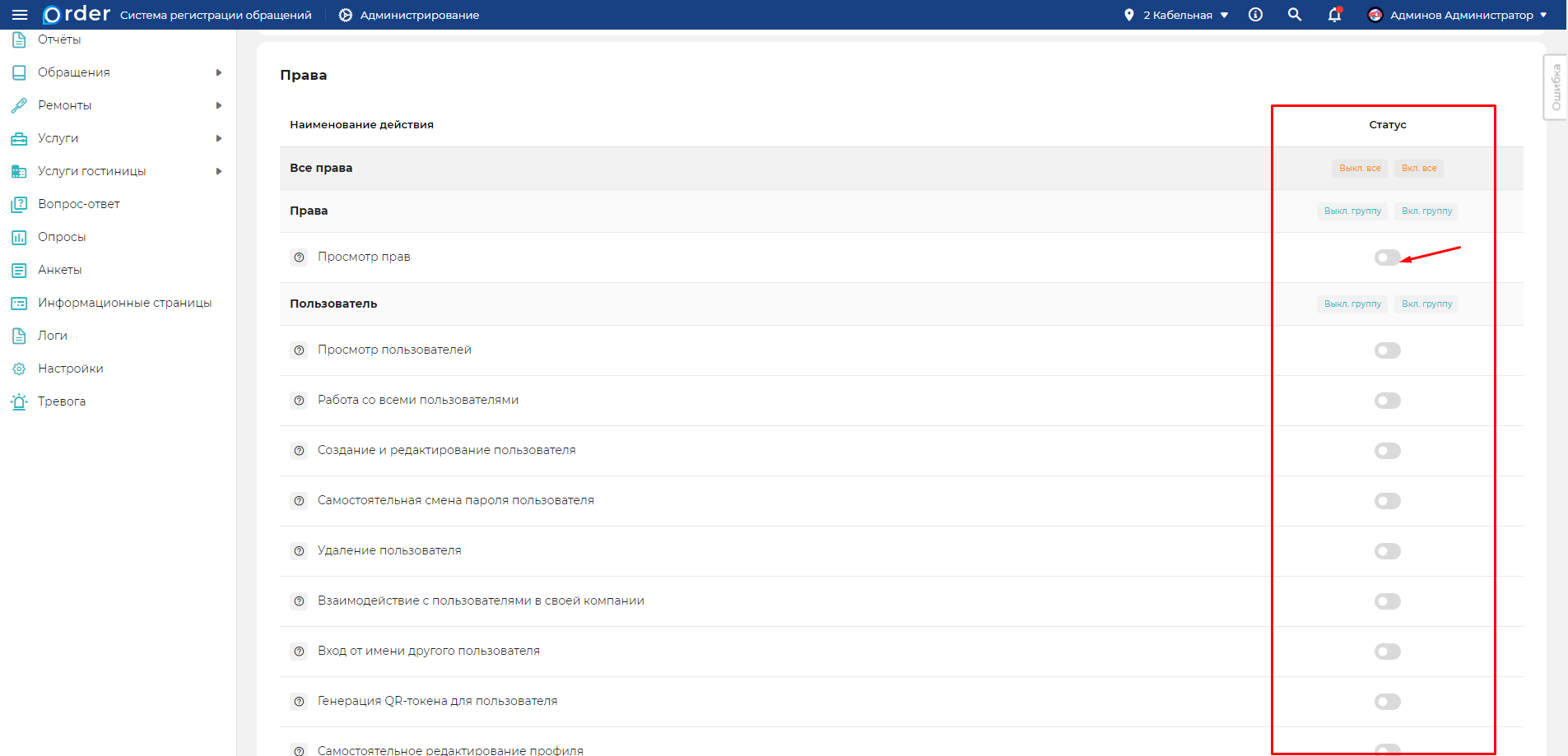Viewport: 1568px width, 756px height.
Task: Click Выкл. группу for Пользователь group
Action: coord(1352,304)
